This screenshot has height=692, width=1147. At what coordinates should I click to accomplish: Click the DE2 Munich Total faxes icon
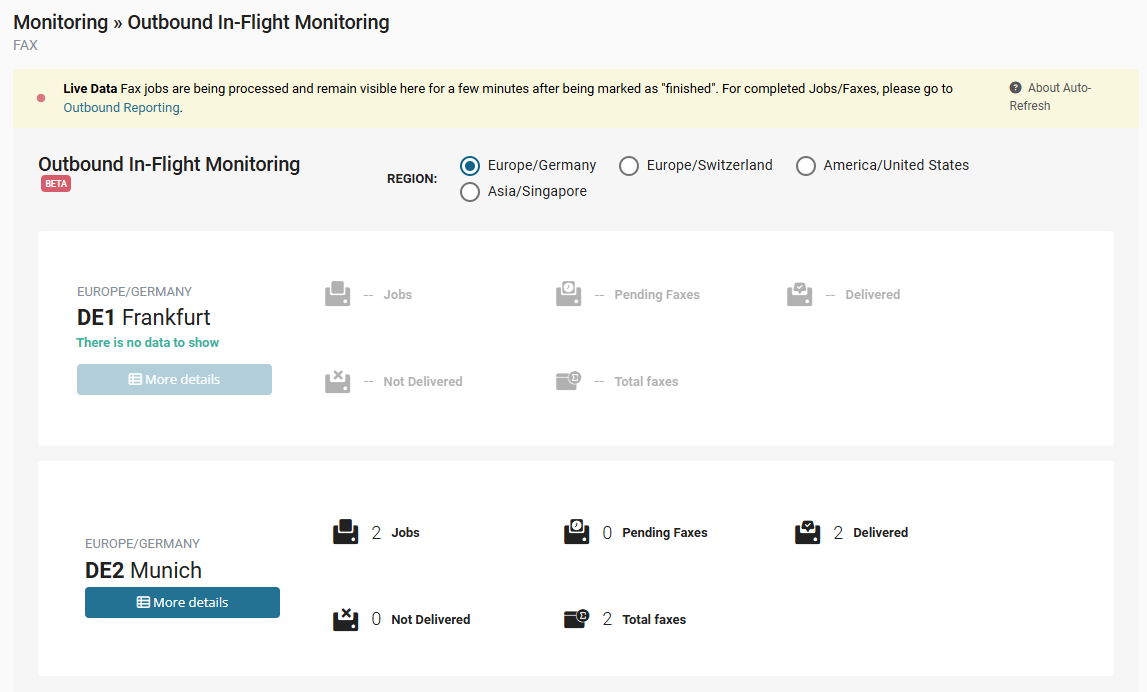tap(576, 619)
